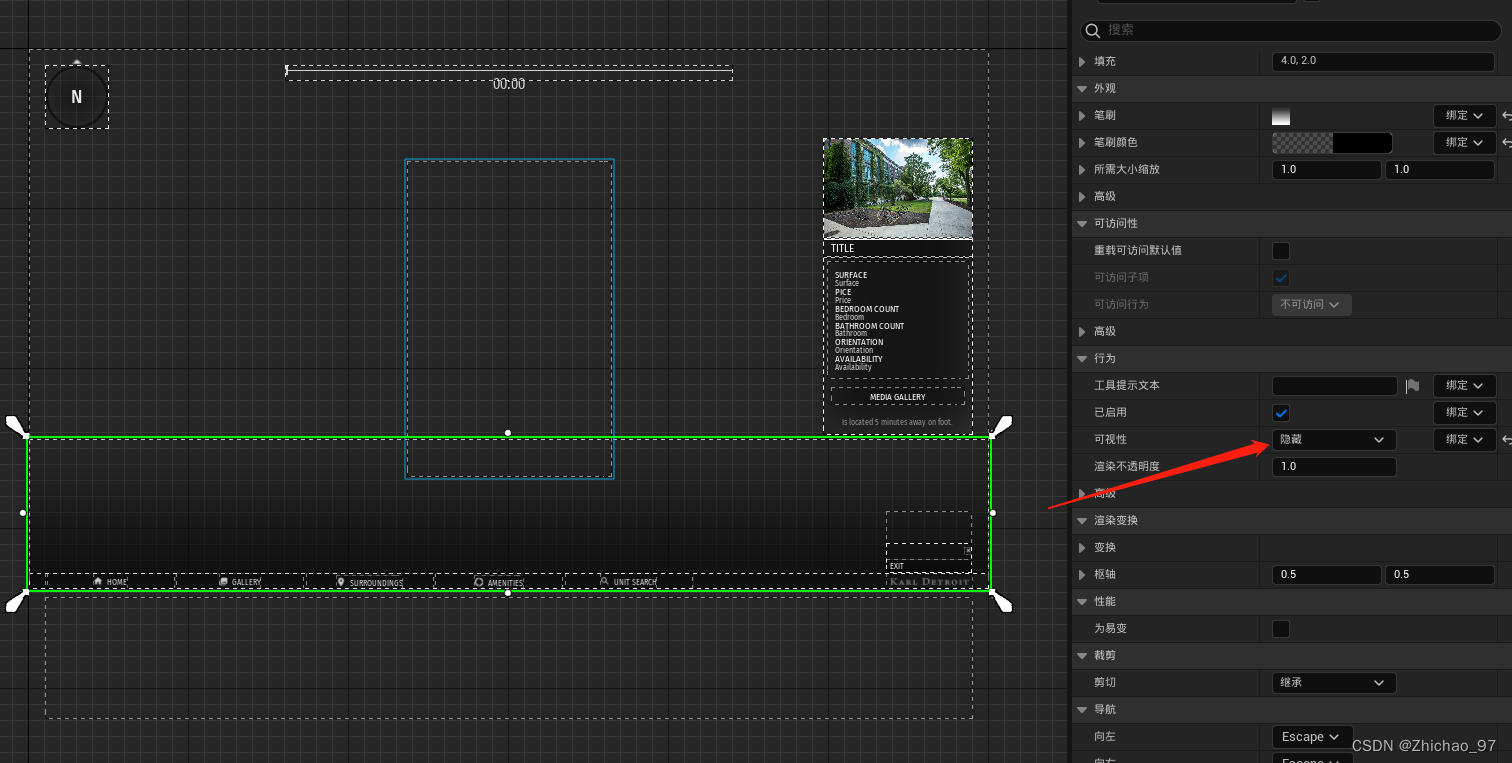Click the magnifier icon in 搜索 search bar
Screen dimensions: 1512x763
1092,30
